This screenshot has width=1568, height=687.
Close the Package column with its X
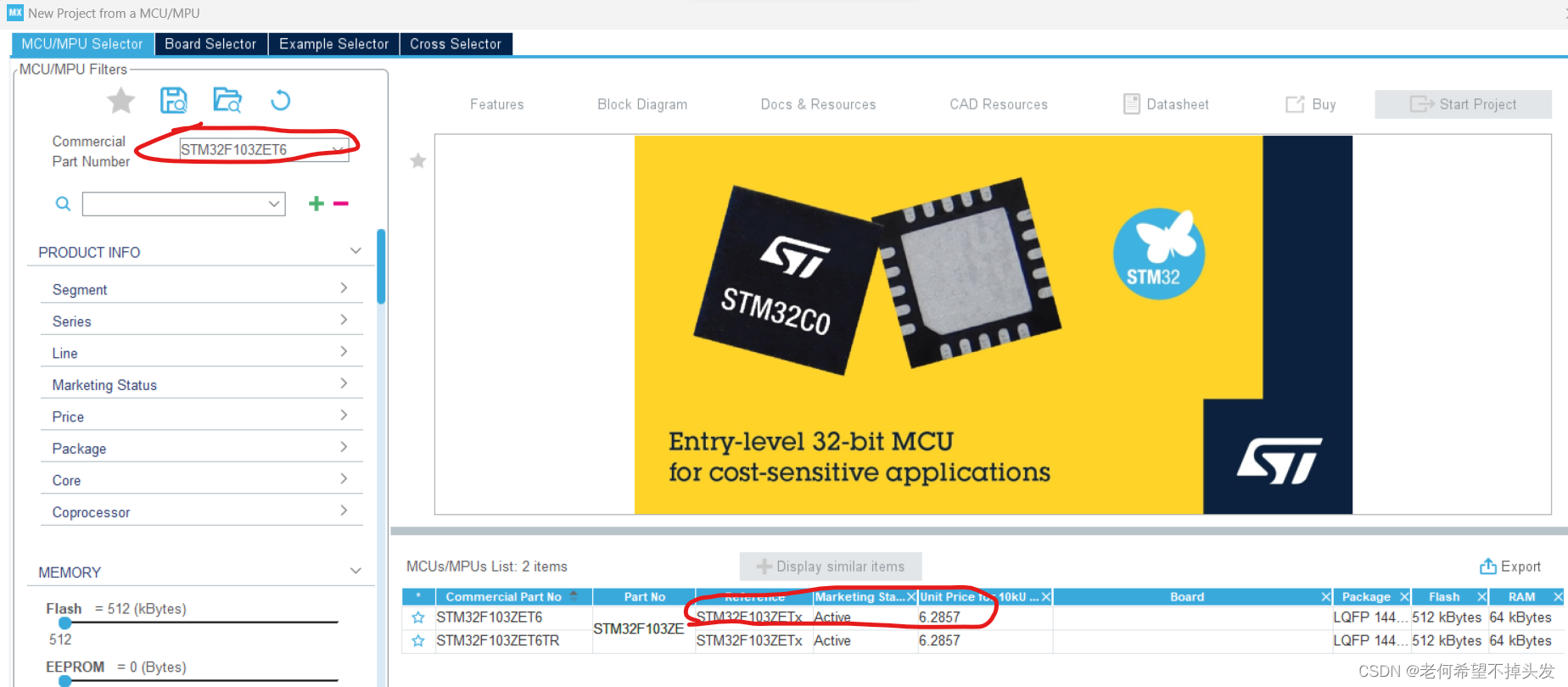tap(1404, 597)
